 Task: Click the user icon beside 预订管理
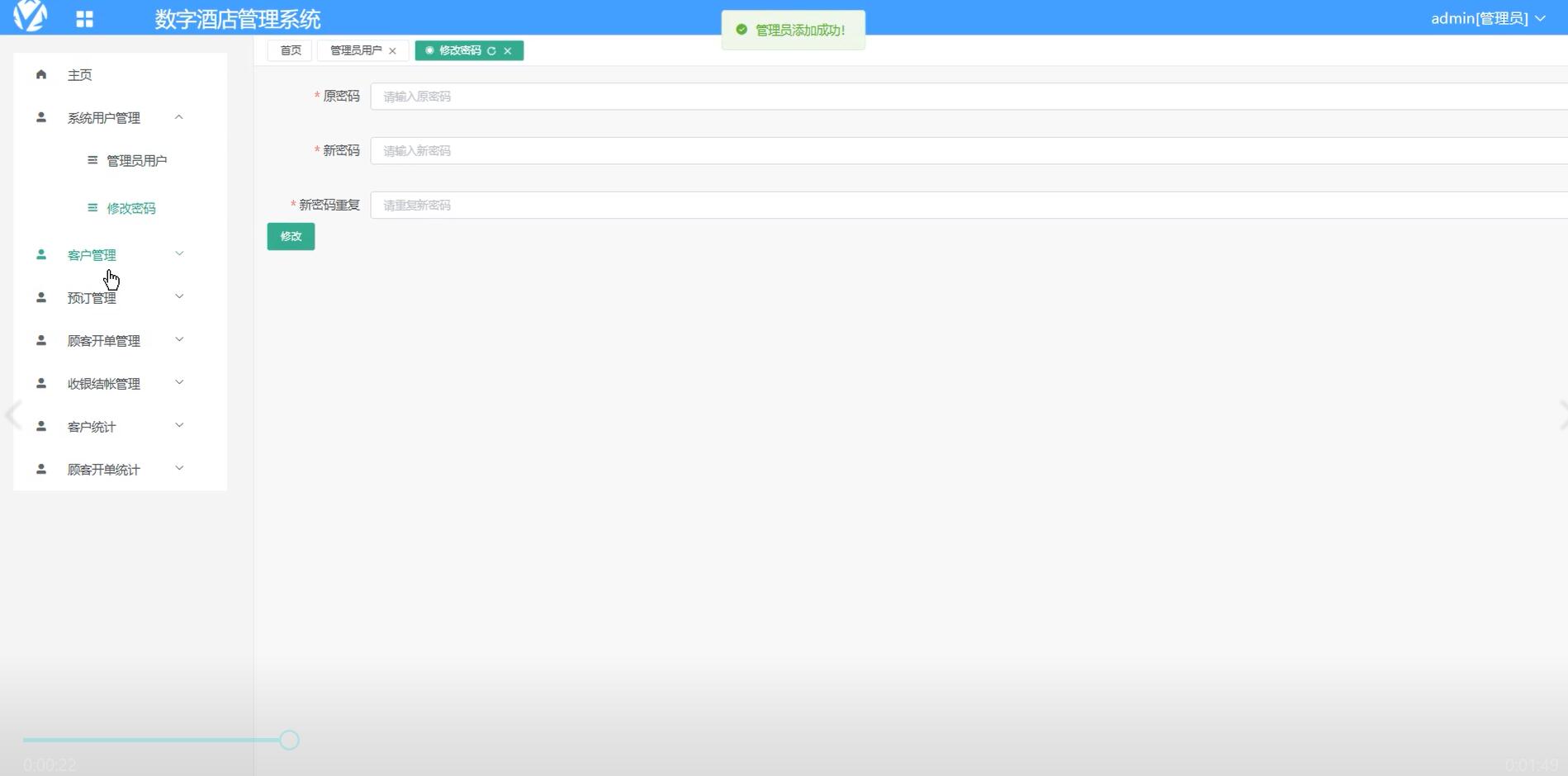[41, 297]
